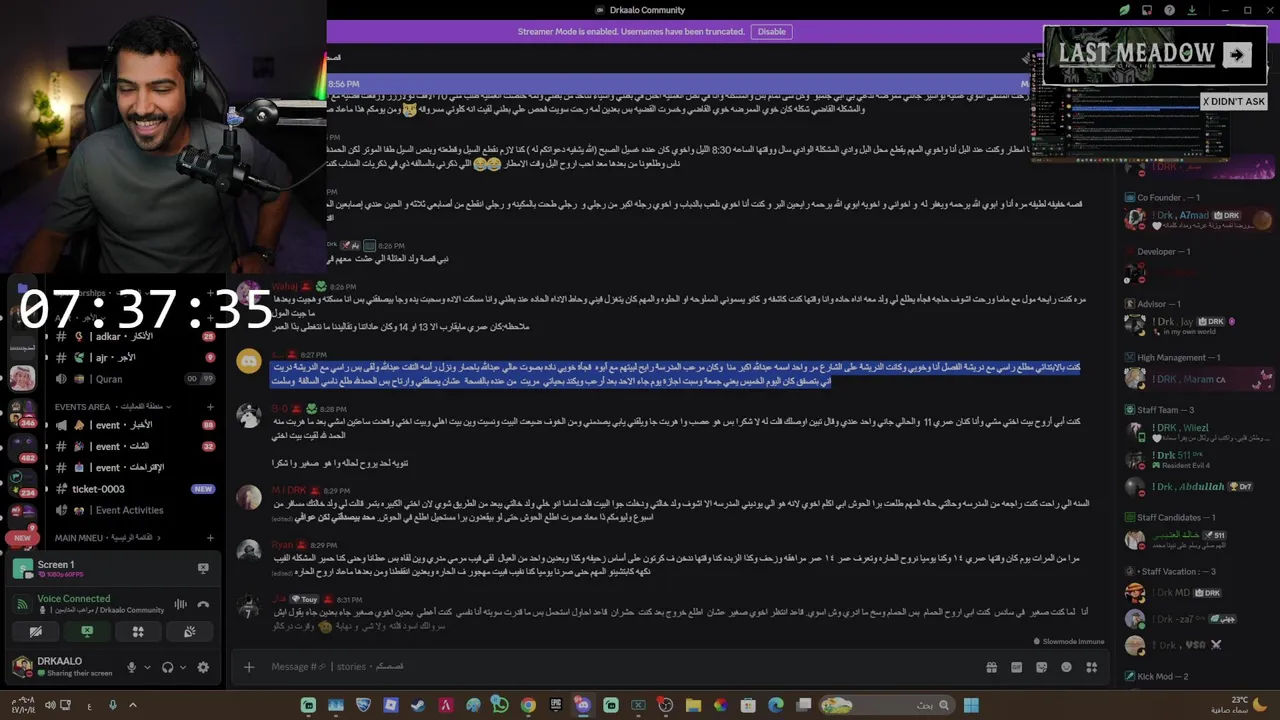Mute the microphone
Image resolution: width=1280 pixels, height=720 pixels.
[131, 667]
